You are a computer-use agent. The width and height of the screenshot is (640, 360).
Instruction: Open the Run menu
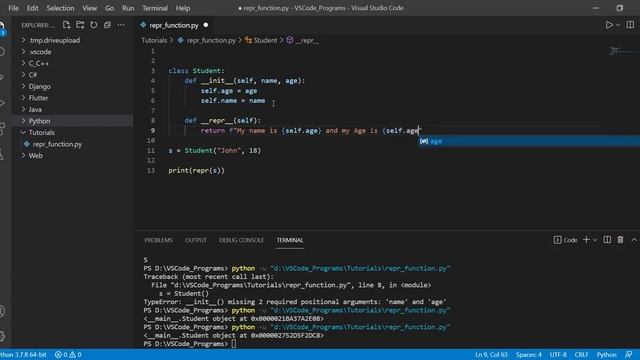[x=128, y=8]
